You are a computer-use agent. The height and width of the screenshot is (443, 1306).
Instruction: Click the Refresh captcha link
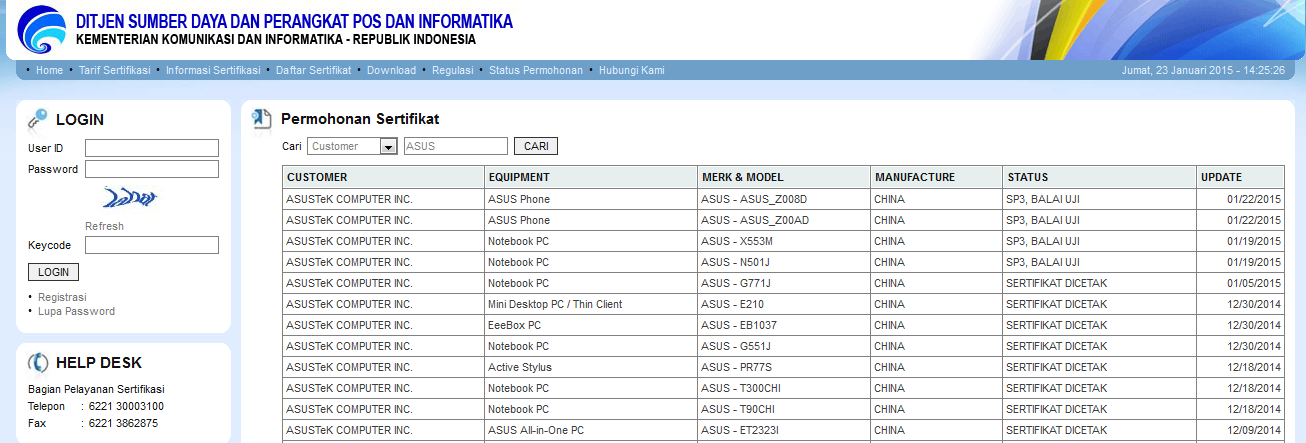tap(104, 226)
